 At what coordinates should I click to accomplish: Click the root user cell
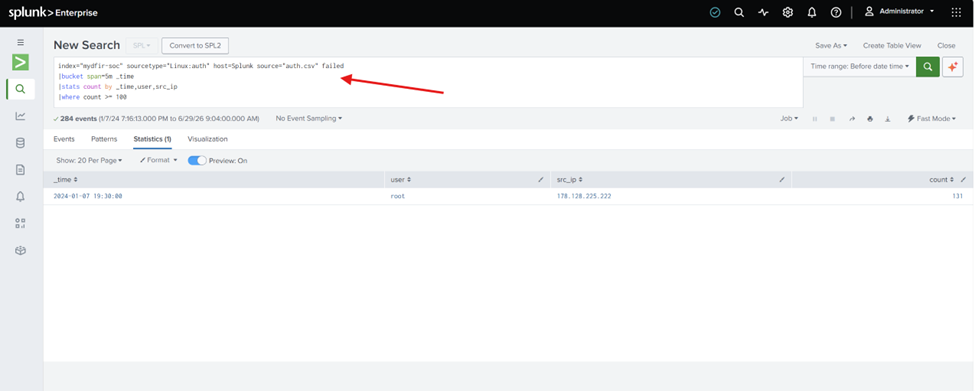click(397, 196)
